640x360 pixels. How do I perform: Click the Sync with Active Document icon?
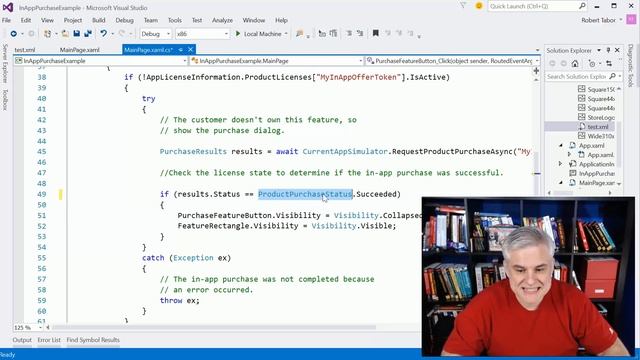tap(609, 63)
